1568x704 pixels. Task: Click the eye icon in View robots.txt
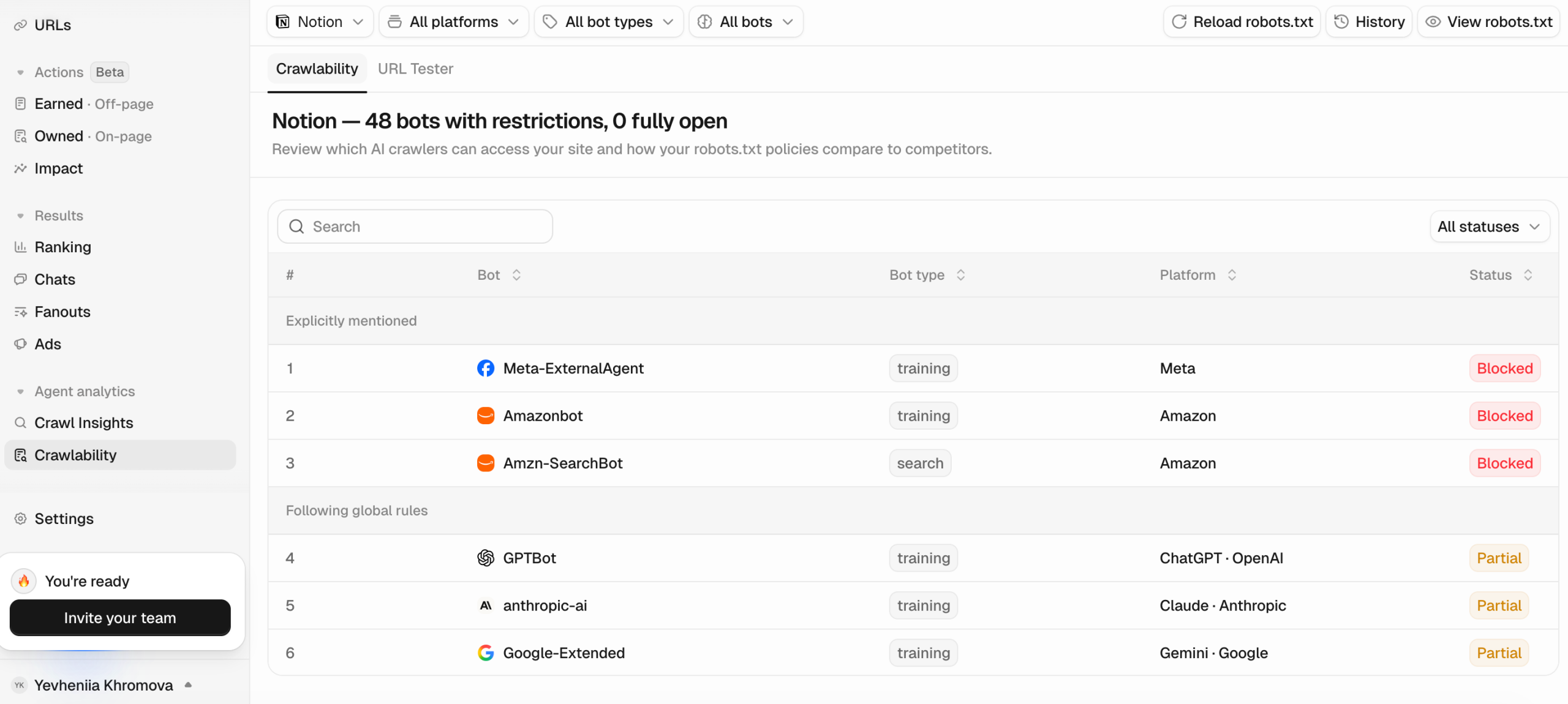pos(1433,22)
